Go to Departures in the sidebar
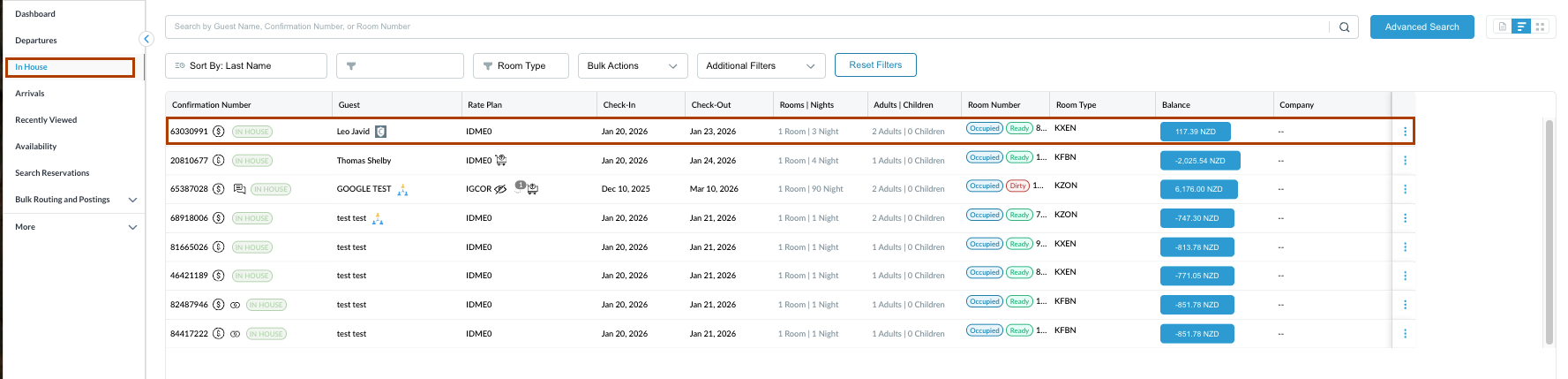The height and width of the screenshot is (379, 1568). pyautogui.click(x=36, y=41)
